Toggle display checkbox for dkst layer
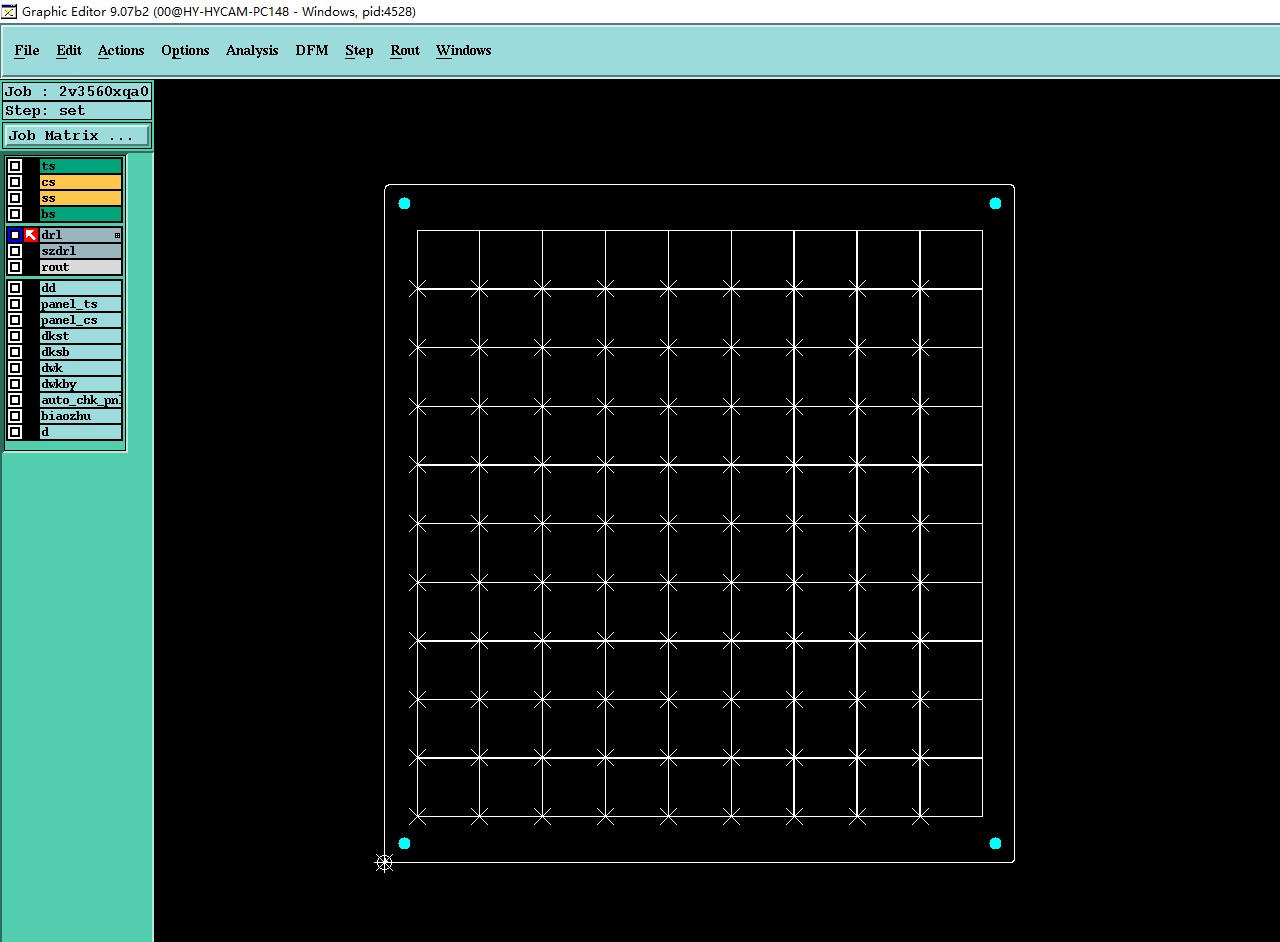This screenshot has height=942, width=1280. pyautogui.click(x=15, y=336)
